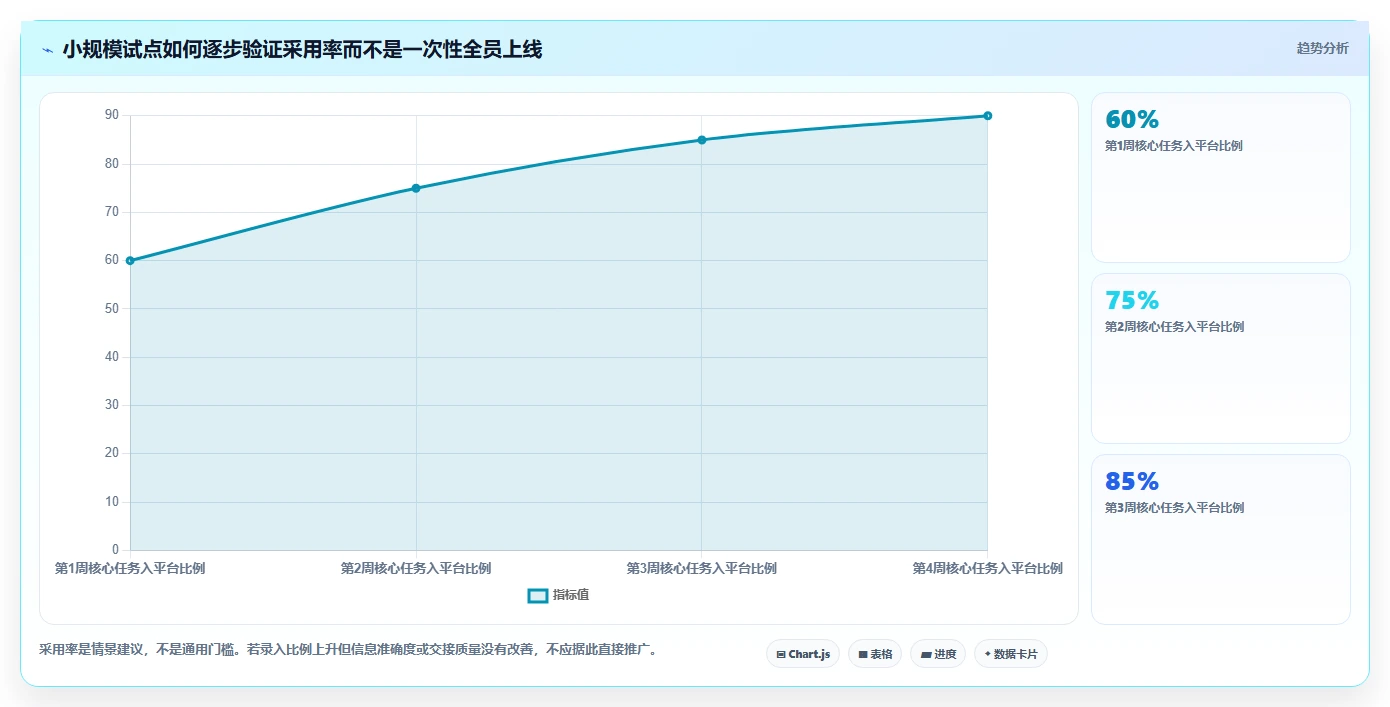
Task: Select the 表格 tag chip
Action: click(875, 654)
